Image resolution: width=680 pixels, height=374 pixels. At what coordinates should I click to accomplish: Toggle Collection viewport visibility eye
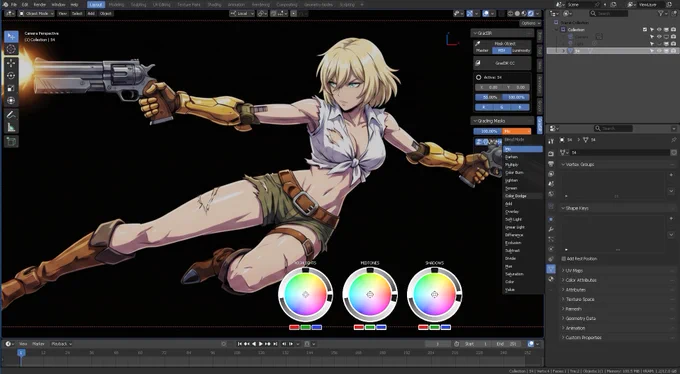tap(659, 30)
